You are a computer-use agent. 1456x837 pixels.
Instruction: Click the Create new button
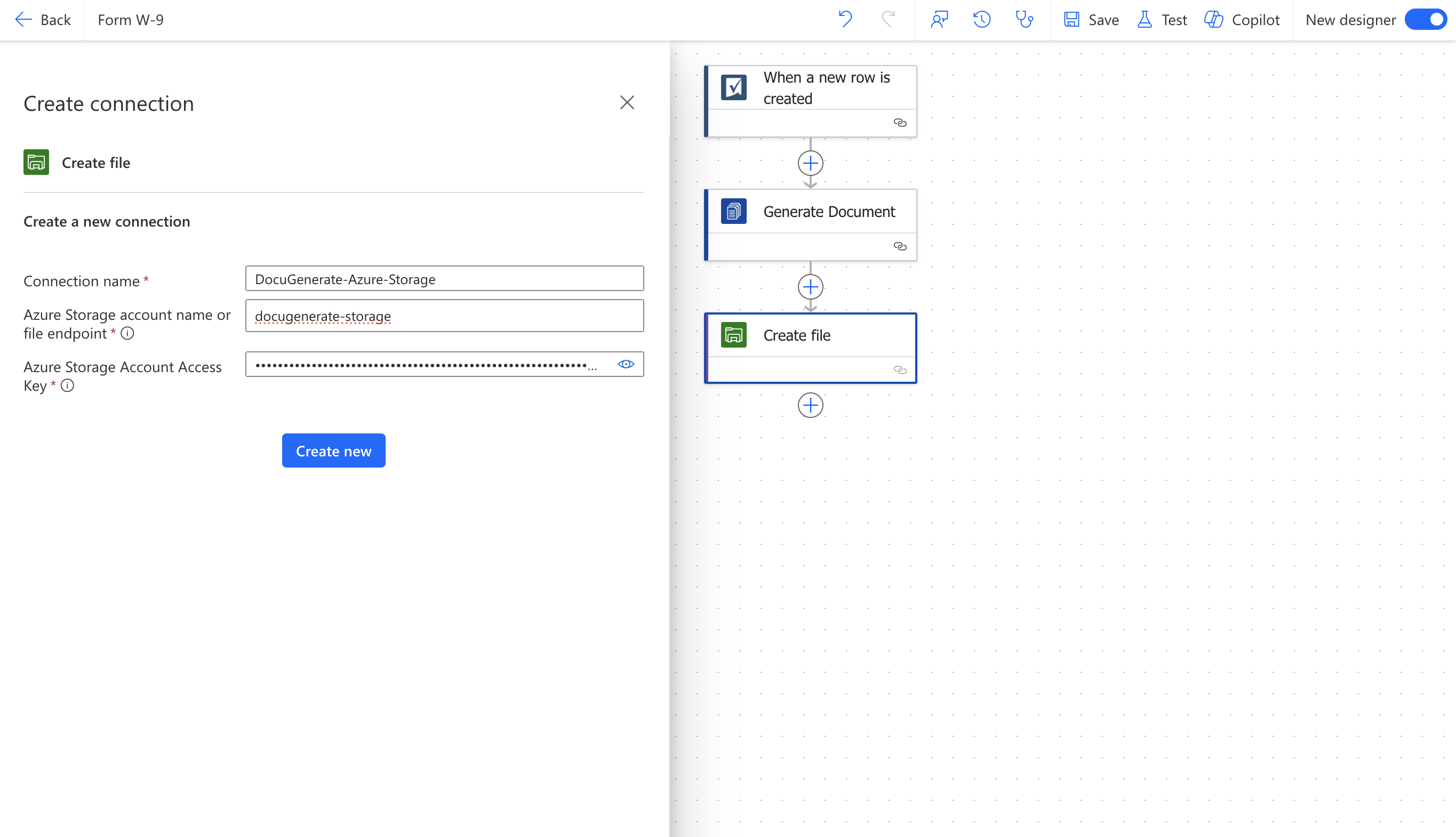[x=333, y=450]
